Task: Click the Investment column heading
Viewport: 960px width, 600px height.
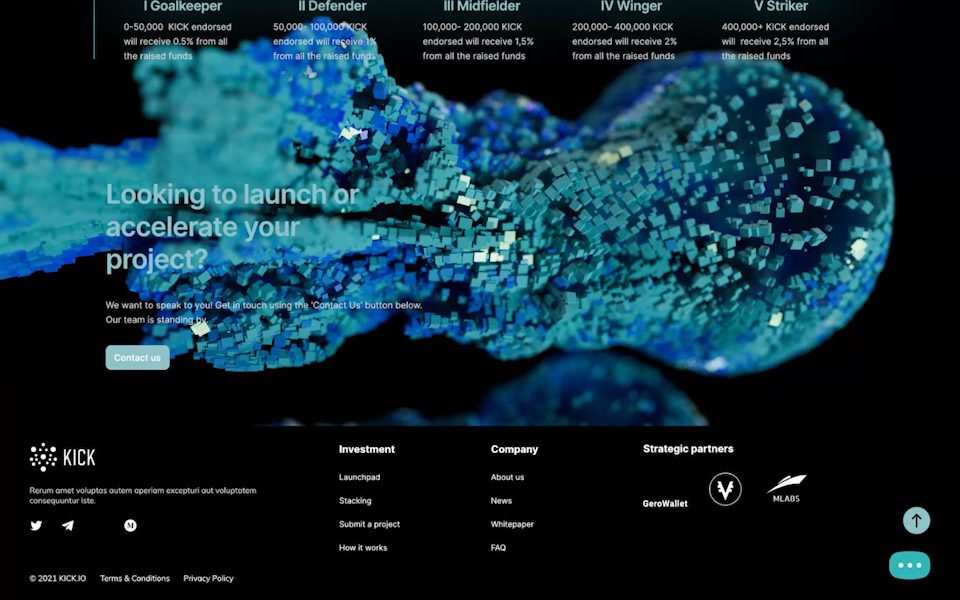Action: tap(367, 449)
